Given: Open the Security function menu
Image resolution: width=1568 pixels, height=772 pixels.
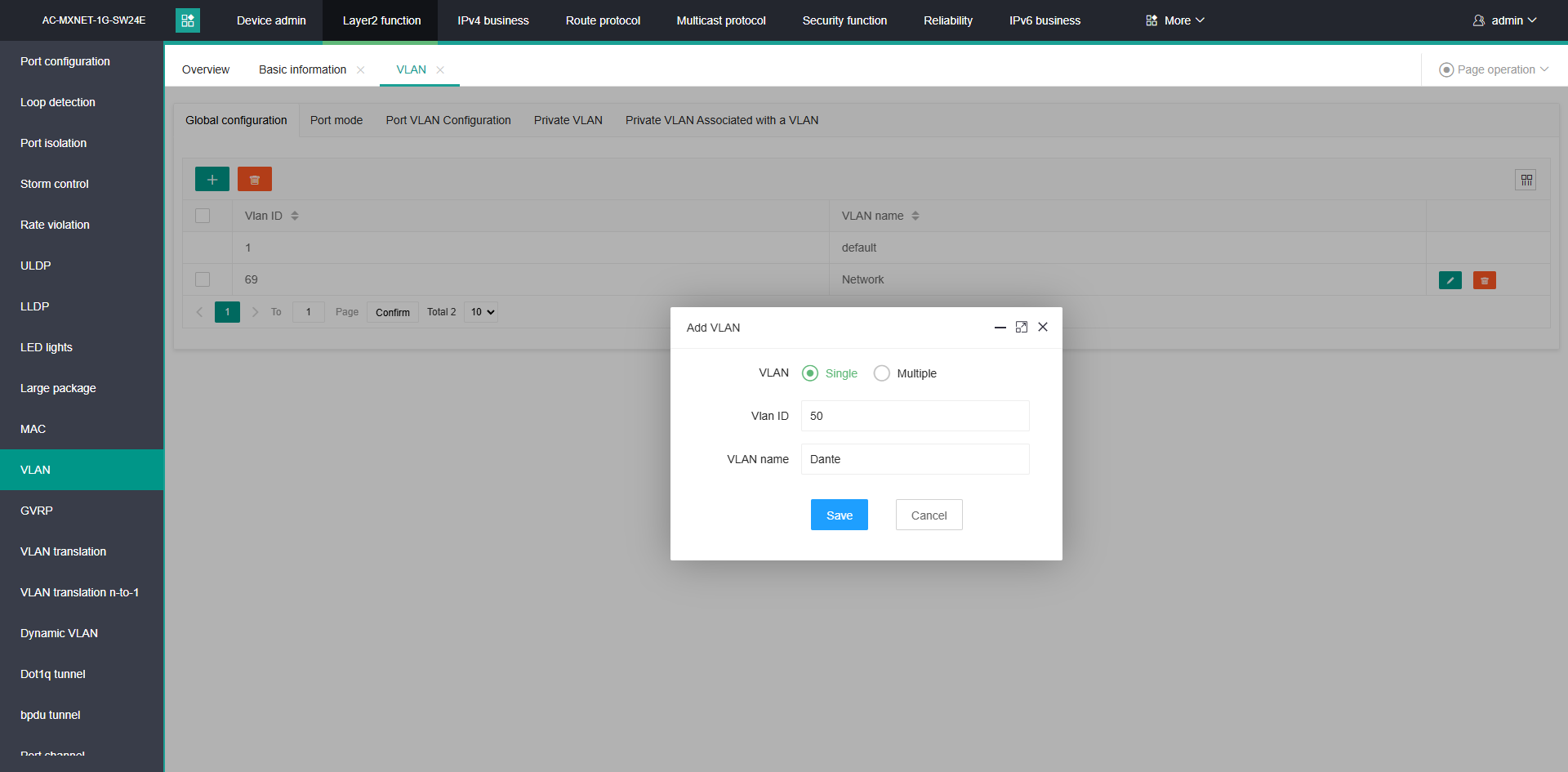Looking at the screenshot, I should click(844, 20).
